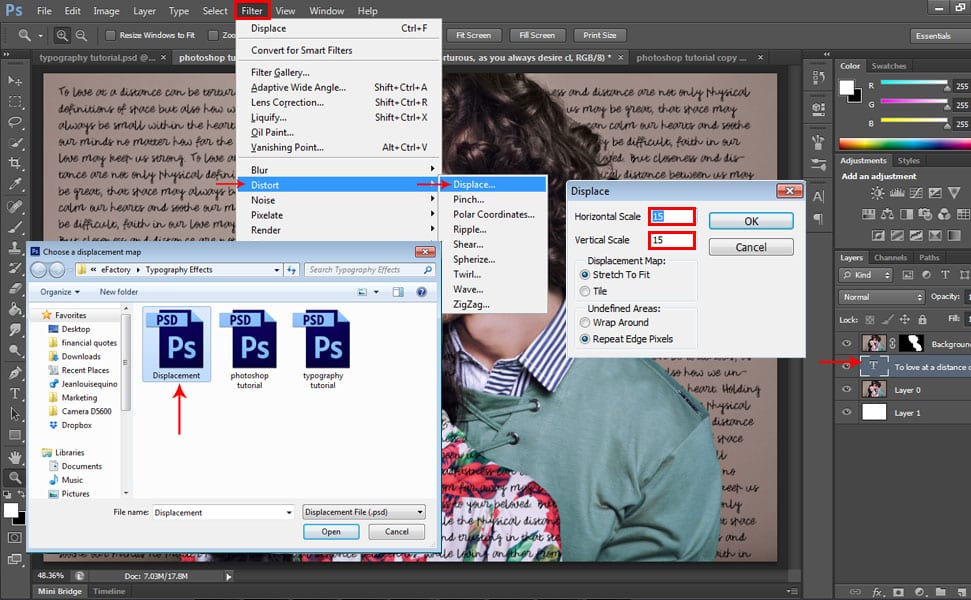This screenshot has width=971, height=600.
Task: Select the Crop tool
Action: (x=15, y=163)
